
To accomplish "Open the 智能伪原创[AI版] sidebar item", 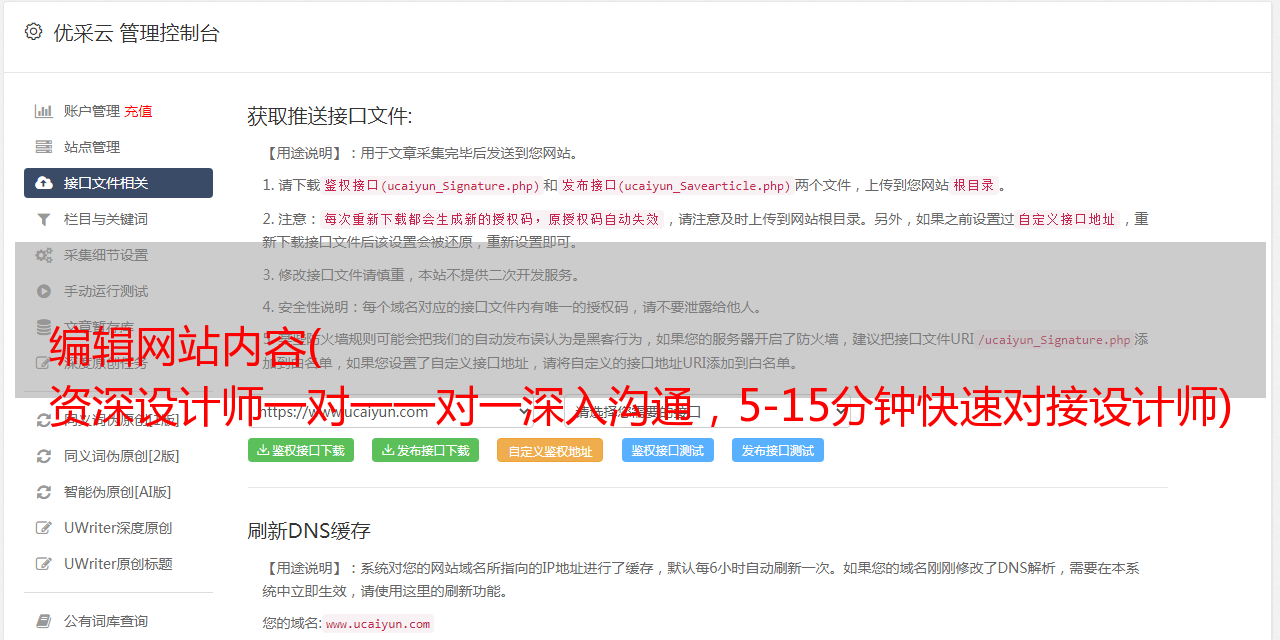I will tap(118, 492).
